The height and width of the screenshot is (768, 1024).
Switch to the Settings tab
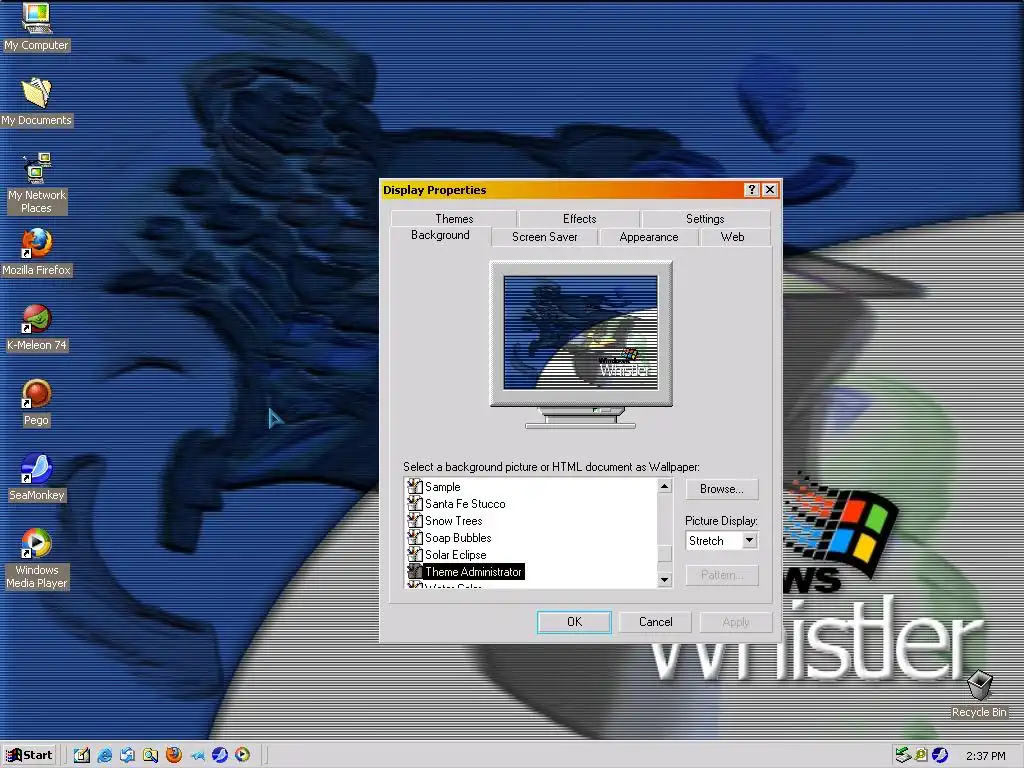(705, 219)
